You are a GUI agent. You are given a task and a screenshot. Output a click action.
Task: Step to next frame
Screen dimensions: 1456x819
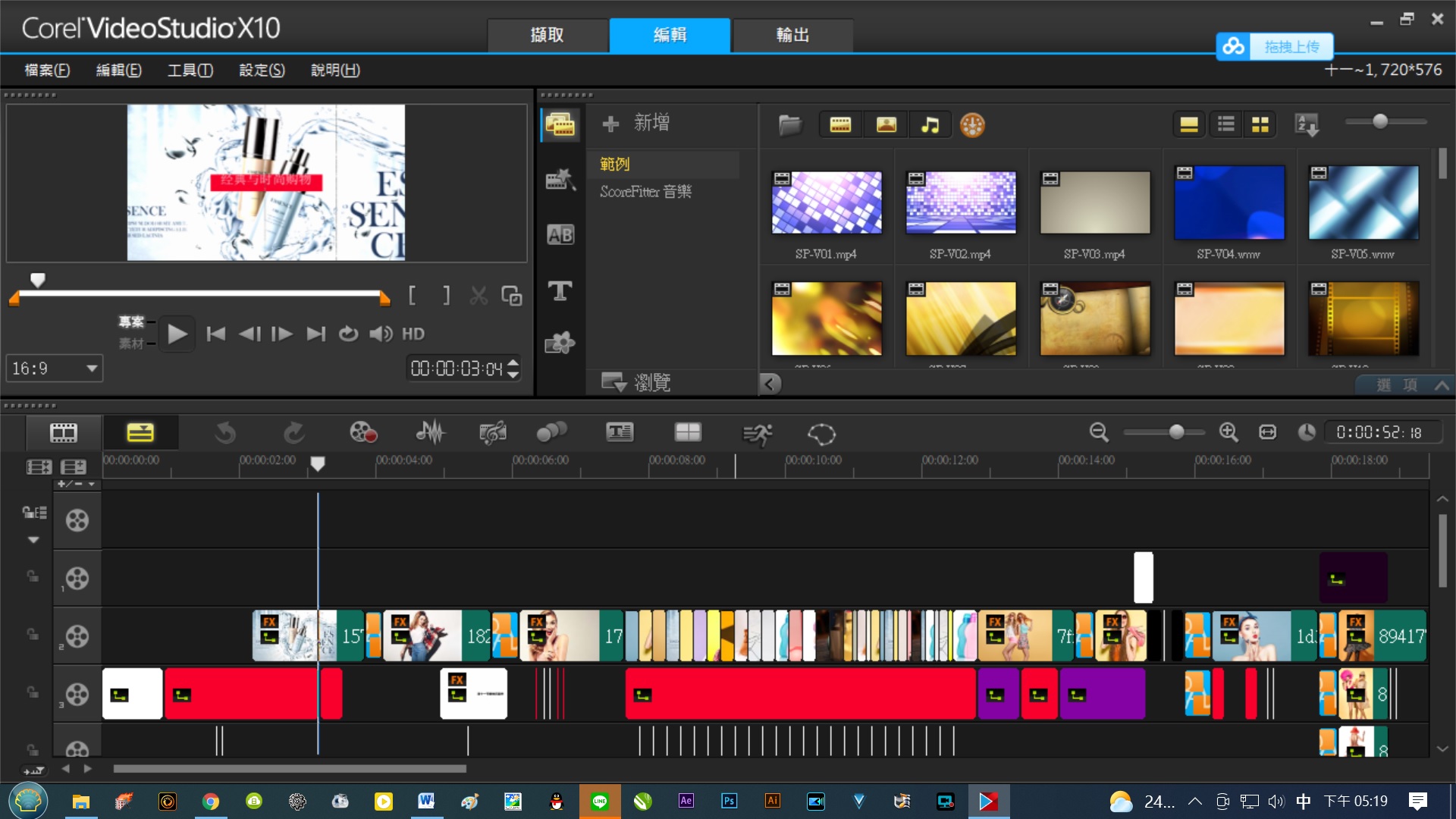[x=282, y=334]
